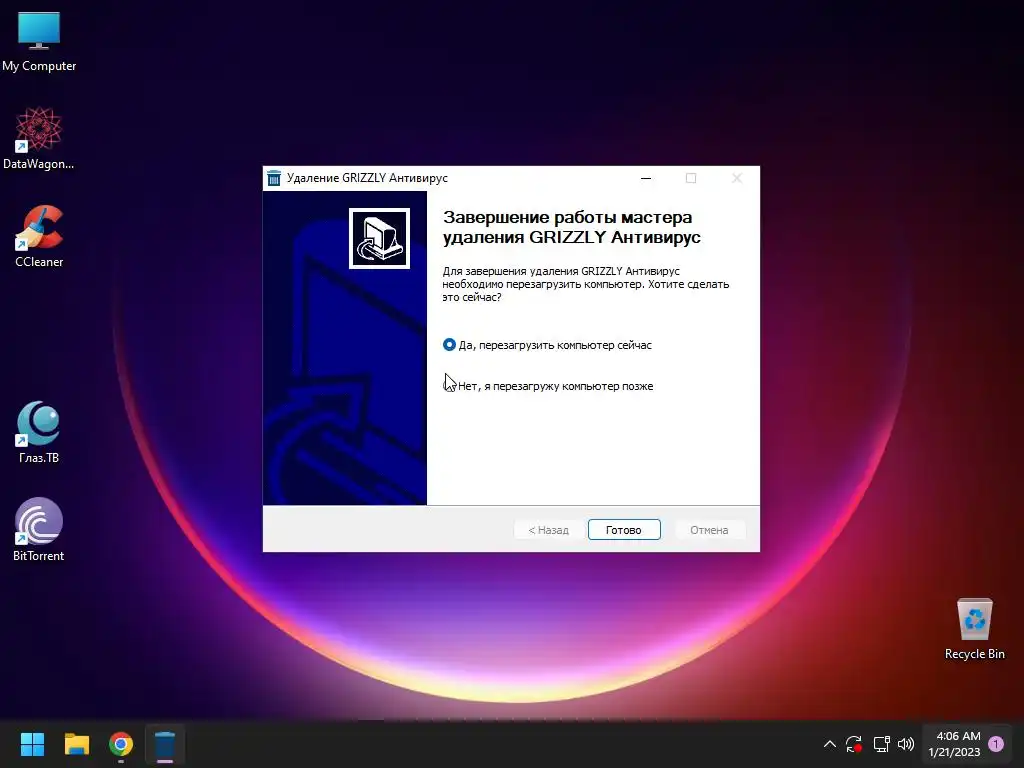This screenshot has width=1024, height=768.
Task: Minimize the Удаление GRIZZLY Антивирус window
Action: coord(646,178)
